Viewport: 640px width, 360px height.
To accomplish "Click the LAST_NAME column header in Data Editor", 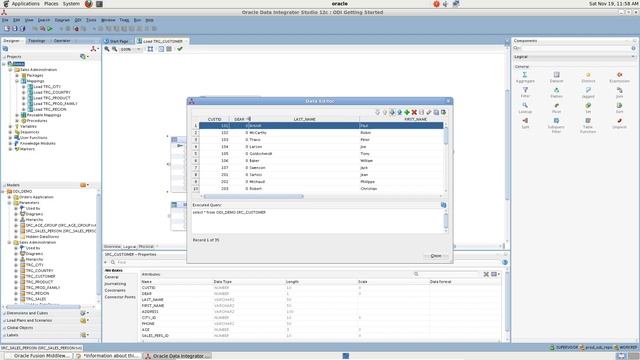I will (x=304, y=119).
